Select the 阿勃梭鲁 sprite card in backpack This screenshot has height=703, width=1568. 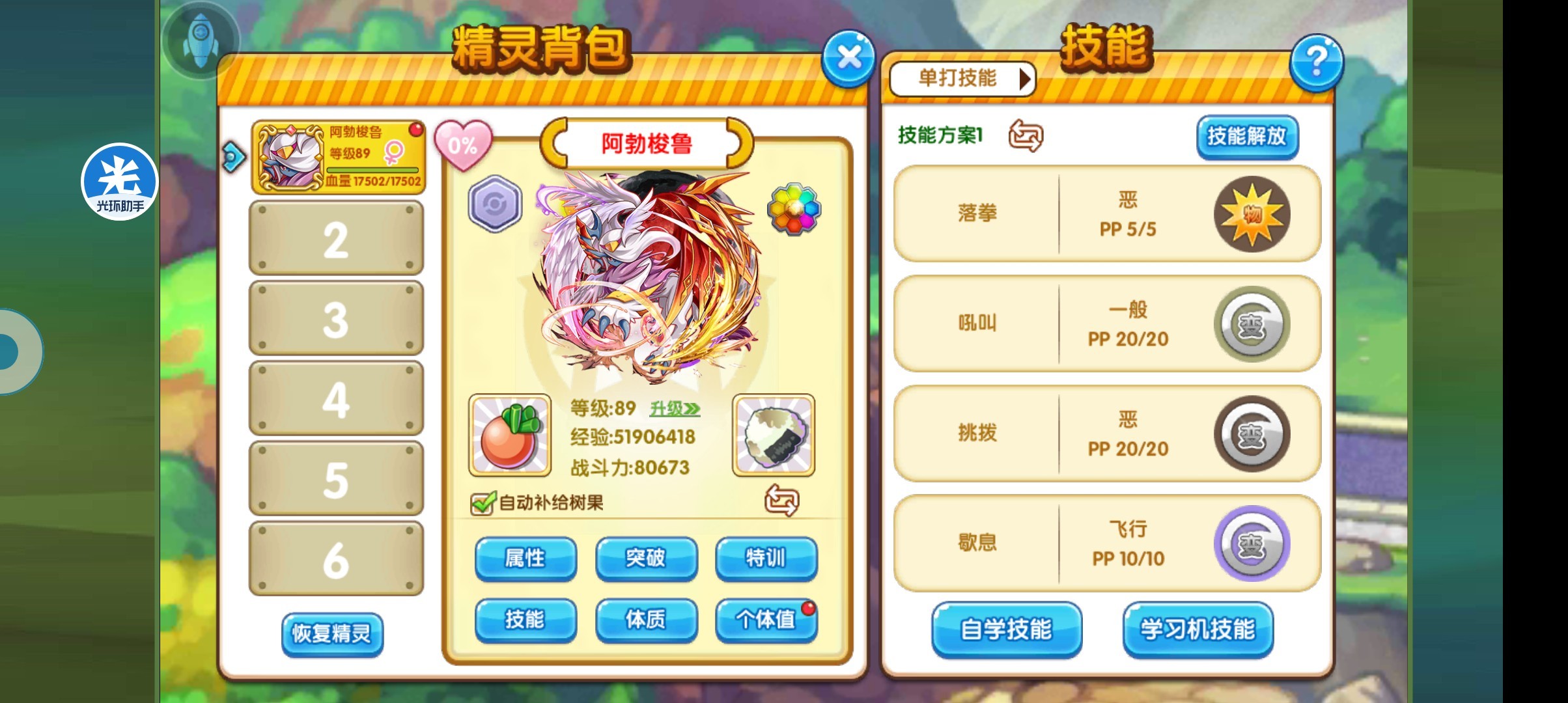[x=339, y=157]
